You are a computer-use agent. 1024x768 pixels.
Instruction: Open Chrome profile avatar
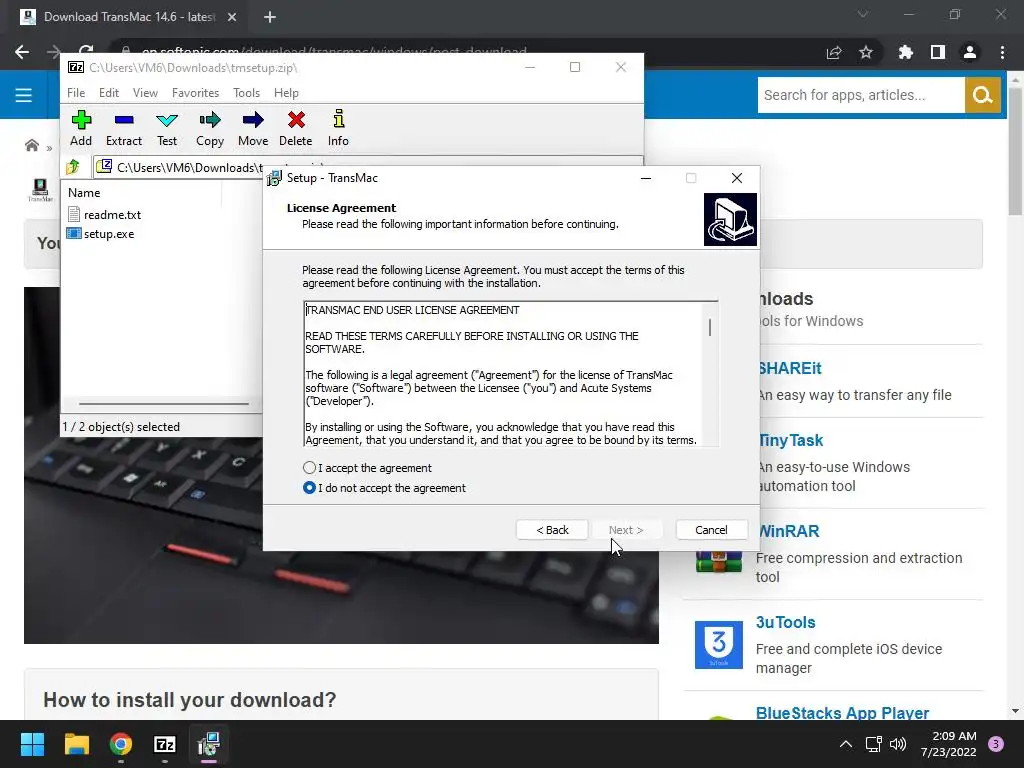pos(970,52)
